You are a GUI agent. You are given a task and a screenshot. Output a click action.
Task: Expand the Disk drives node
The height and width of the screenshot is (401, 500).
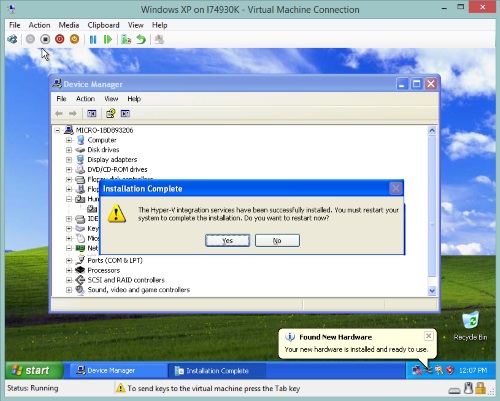pyautogui.click(x=69, y=150)
